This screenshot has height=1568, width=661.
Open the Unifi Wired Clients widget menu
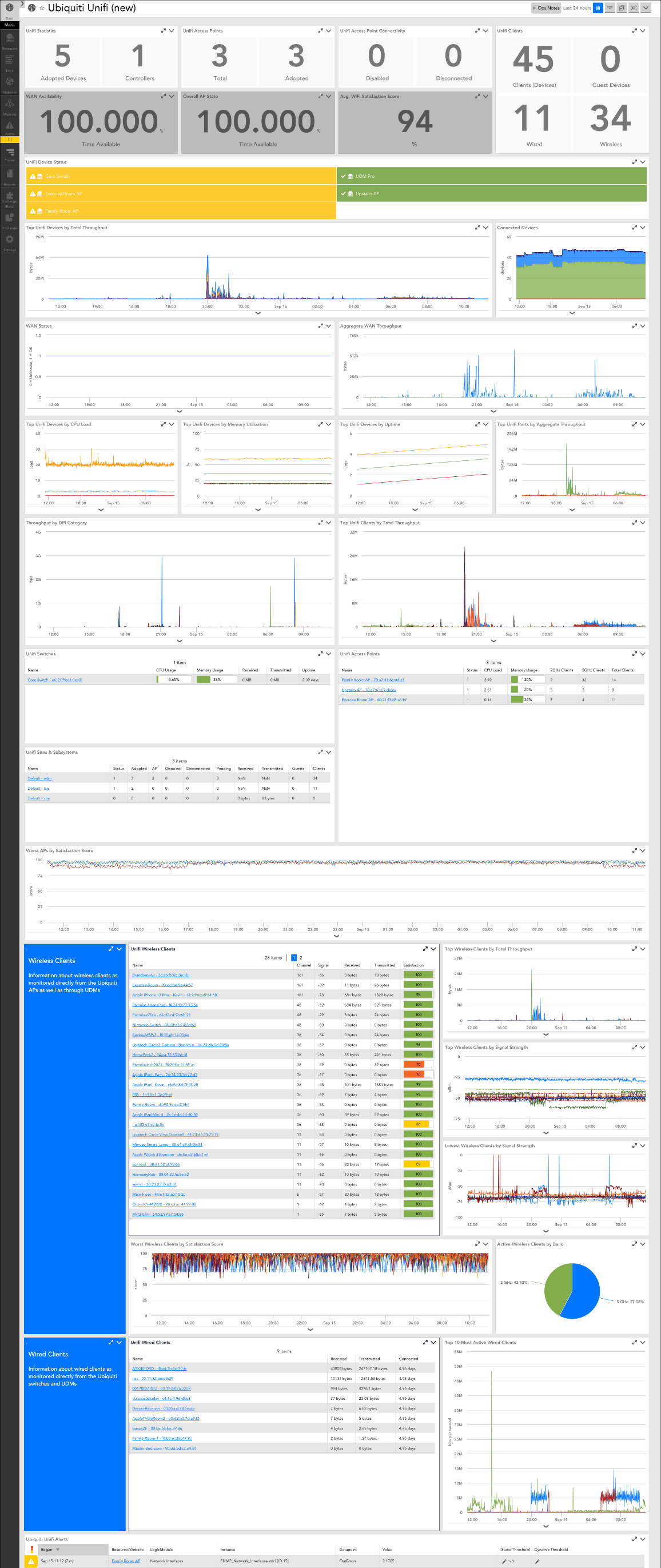[x=433, y=1342]
